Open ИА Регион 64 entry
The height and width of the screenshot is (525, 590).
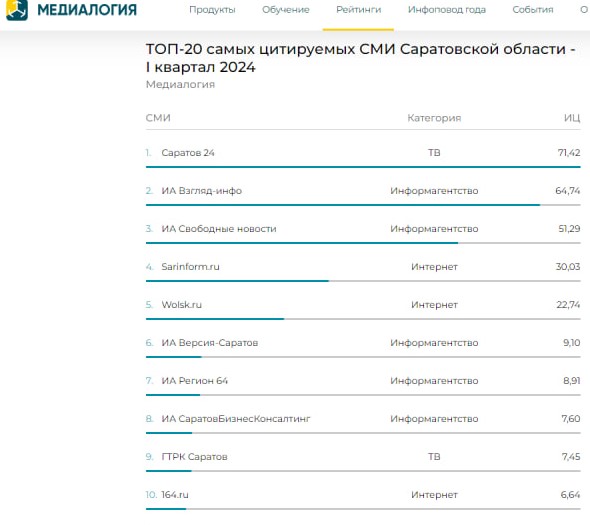tap(195, 381)
